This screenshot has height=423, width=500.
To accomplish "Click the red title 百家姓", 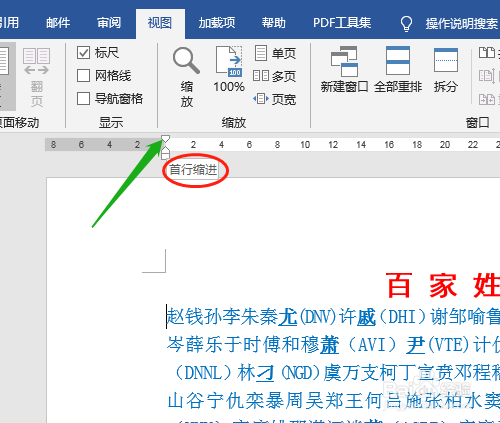I will 443,286.
